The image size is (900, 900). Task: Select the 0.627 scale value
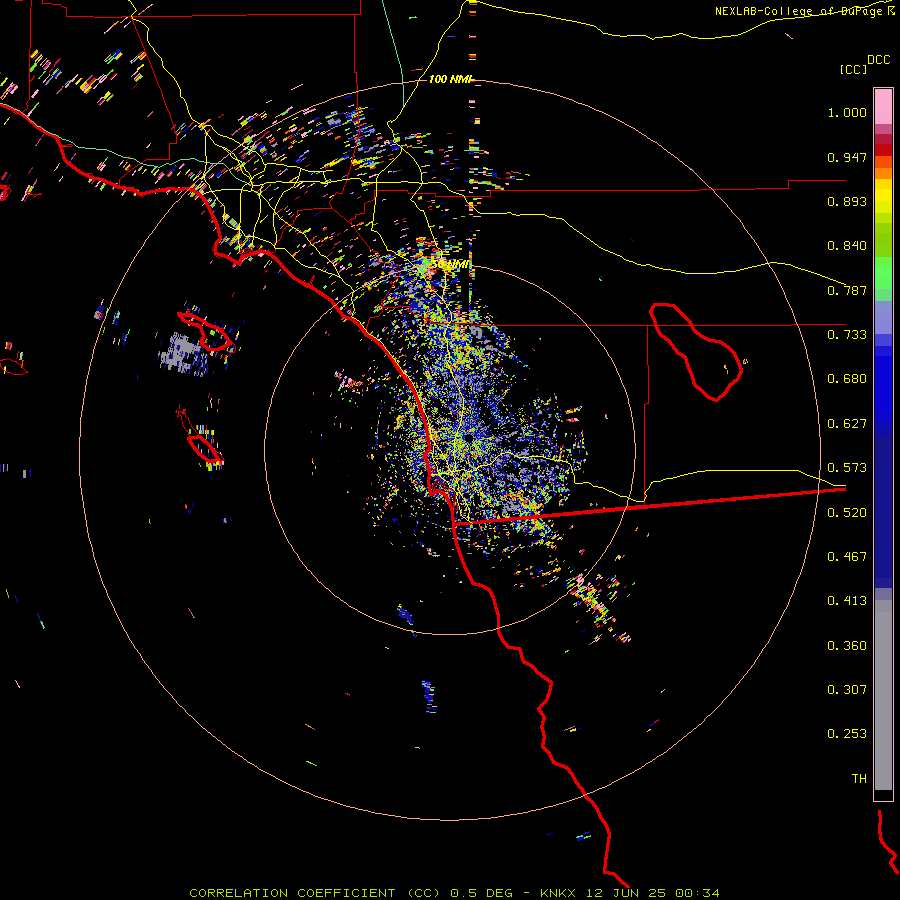point(847,424)
